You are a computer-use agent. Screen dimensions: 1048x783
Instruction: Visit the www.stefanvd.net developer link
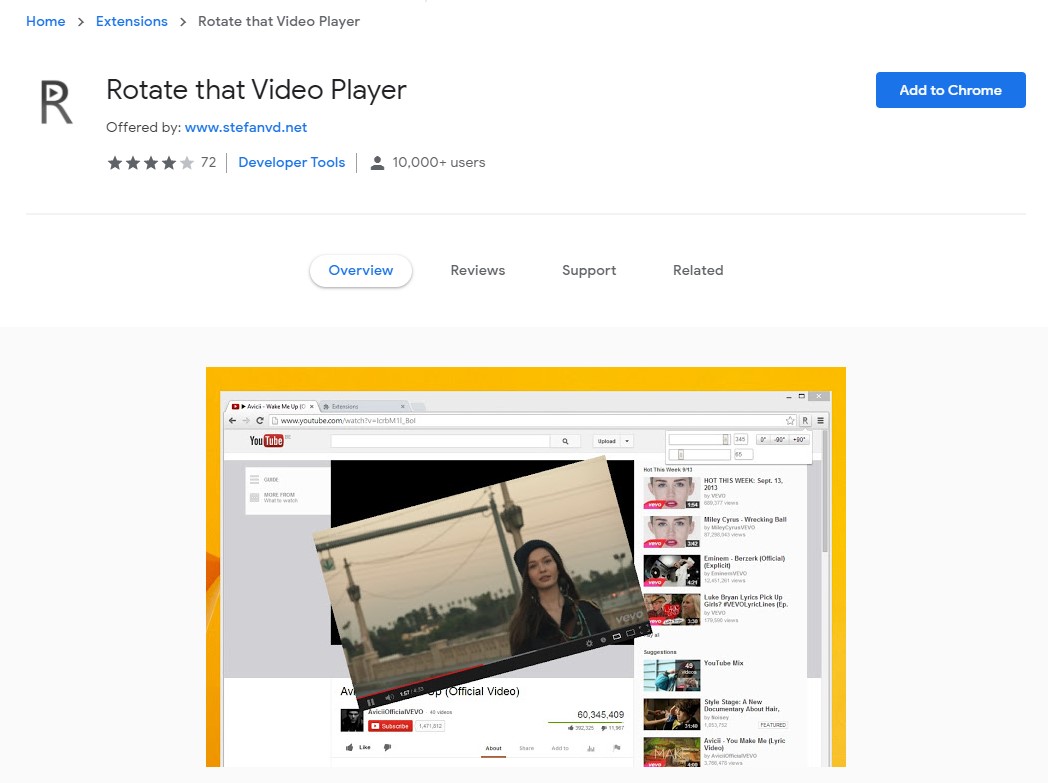click(x=246, y=127)
